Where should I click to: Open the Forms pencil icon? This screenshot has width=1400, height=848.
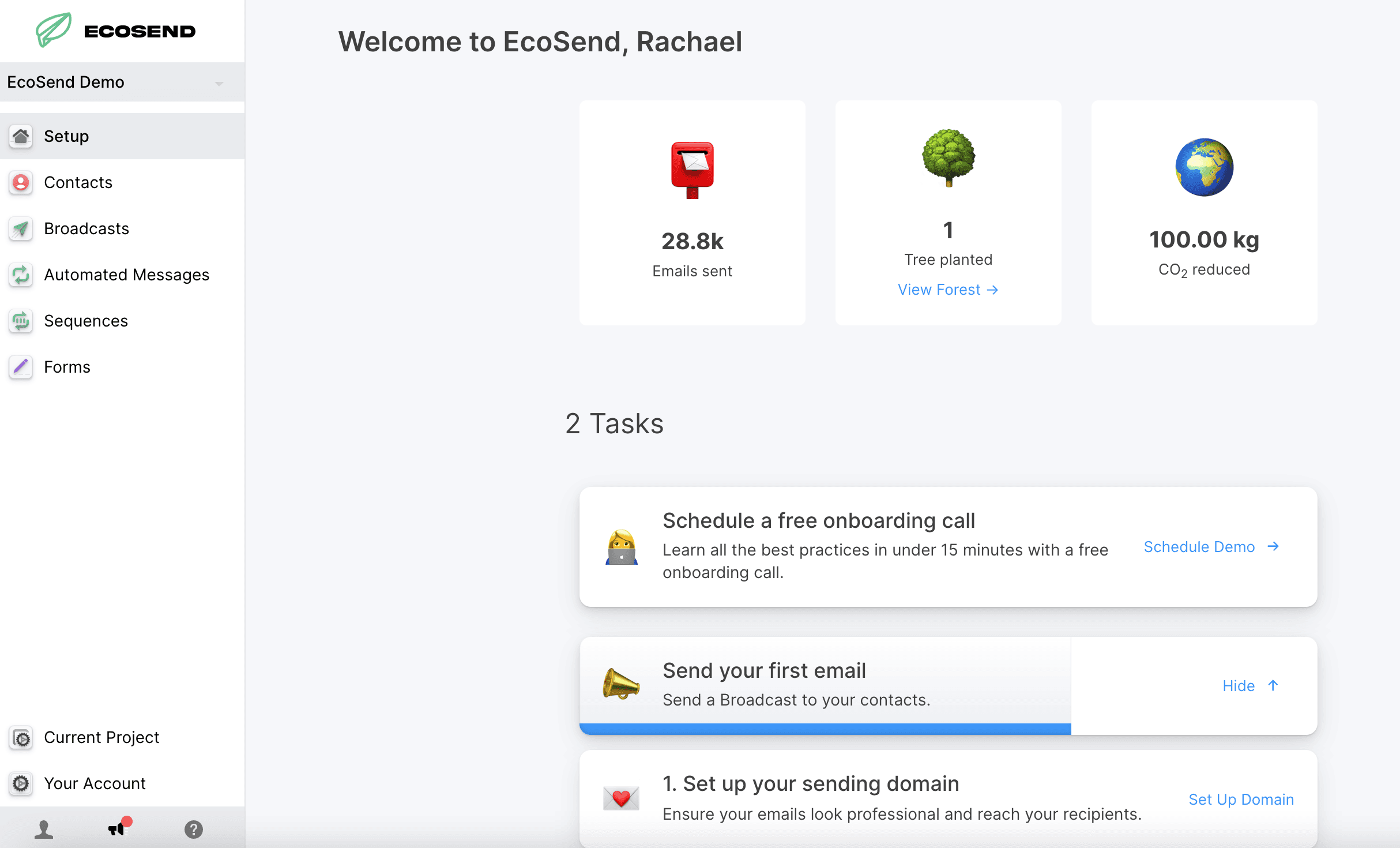(21, 367)
